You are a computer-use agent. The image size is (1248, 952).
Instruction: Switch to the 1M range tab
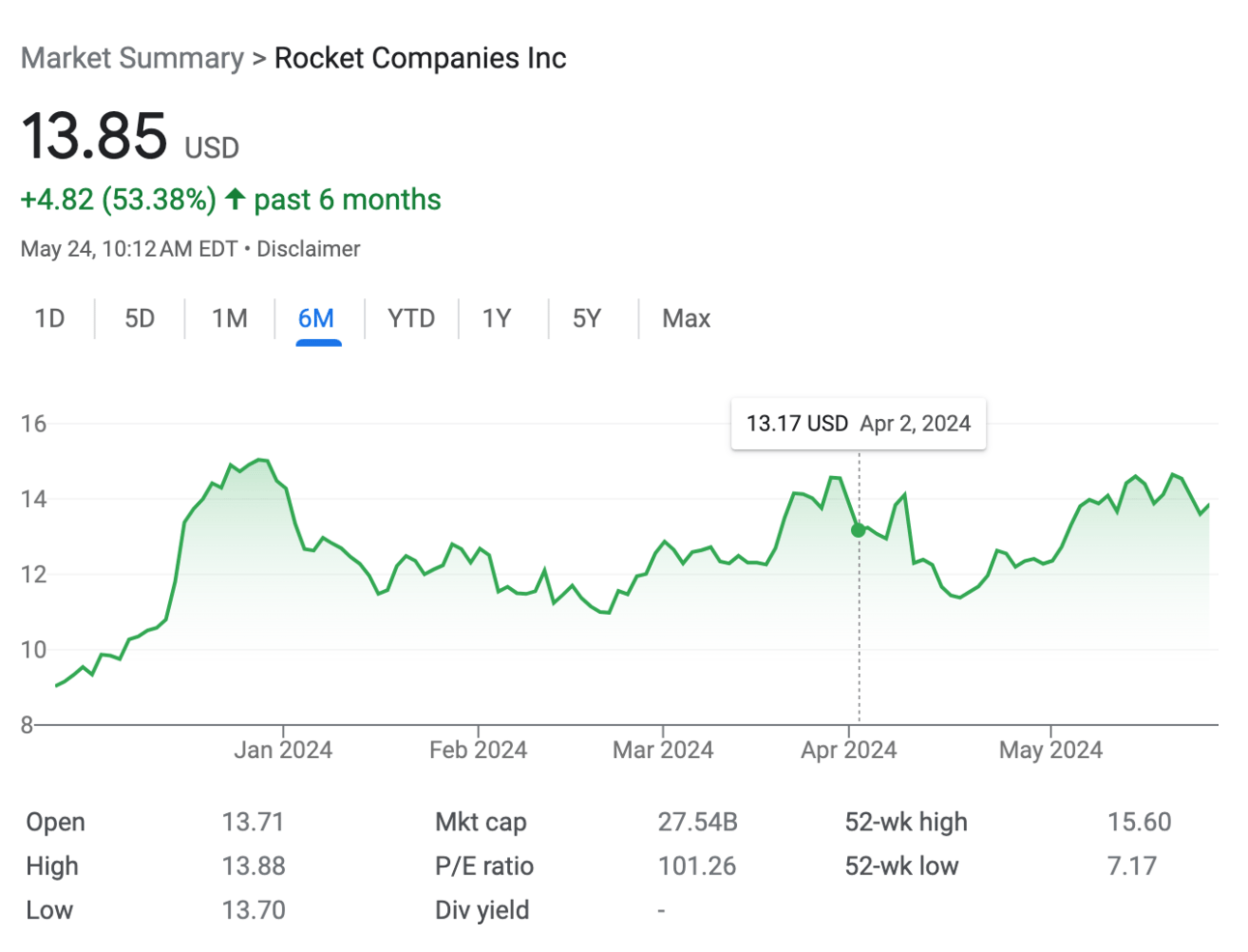pos(230,319)
